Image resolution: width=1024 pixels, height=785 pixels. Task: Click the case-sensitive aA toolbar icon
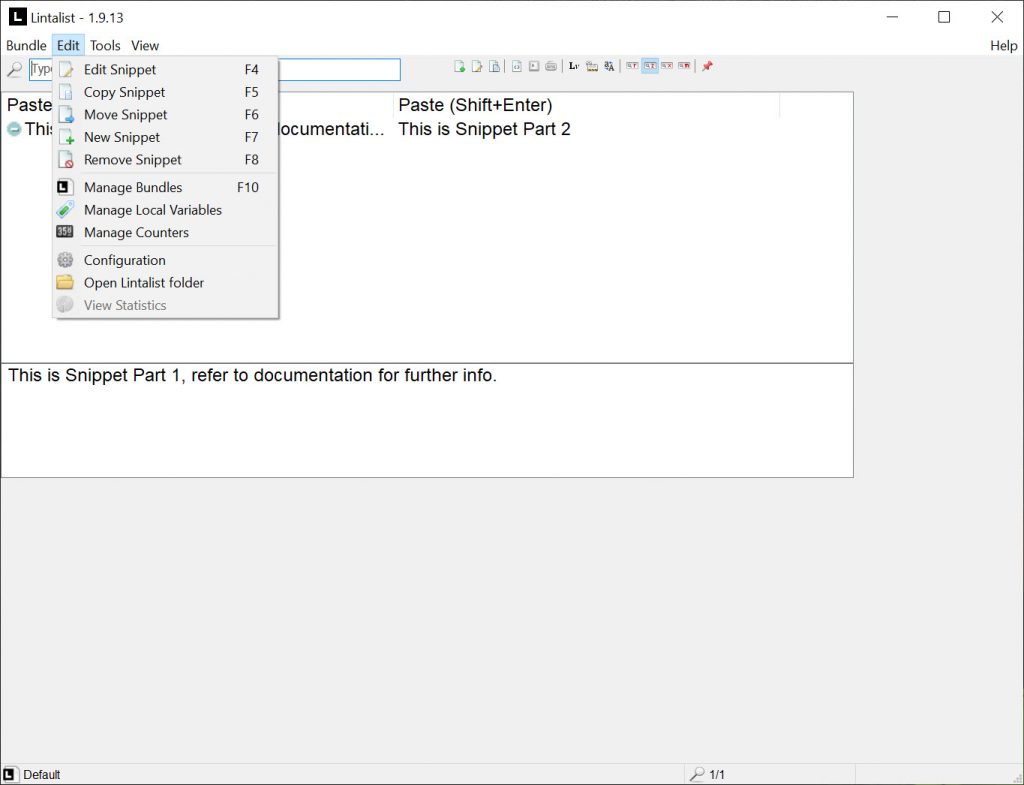tap(609, 66)
